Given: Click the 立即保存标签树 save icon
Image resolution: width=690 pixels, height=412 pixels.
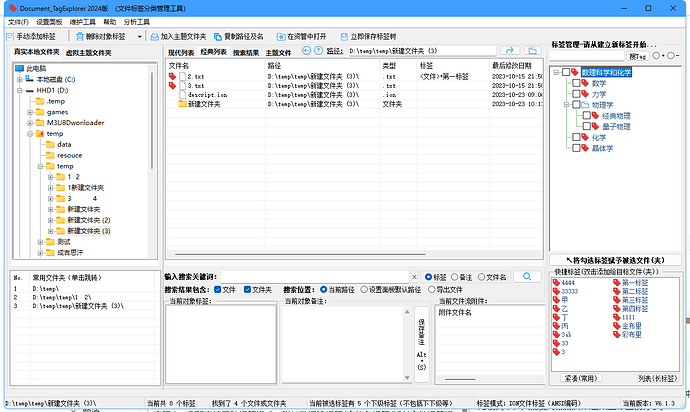Looking at the screenshot, I should [344, 37].
